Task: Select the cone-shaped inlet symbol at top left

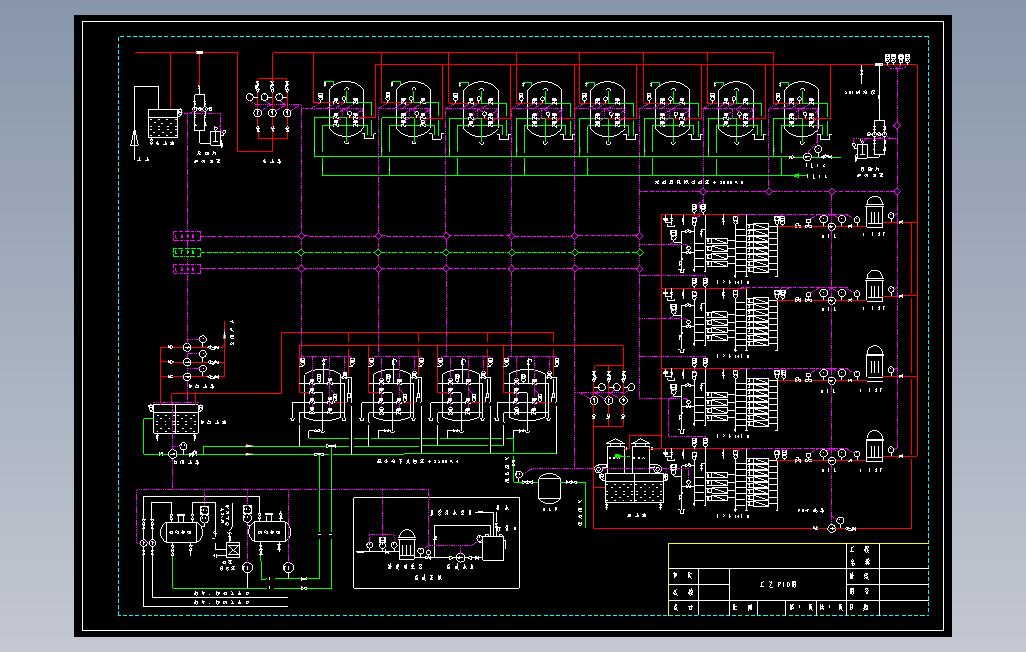Action: (x=135, y=140)
